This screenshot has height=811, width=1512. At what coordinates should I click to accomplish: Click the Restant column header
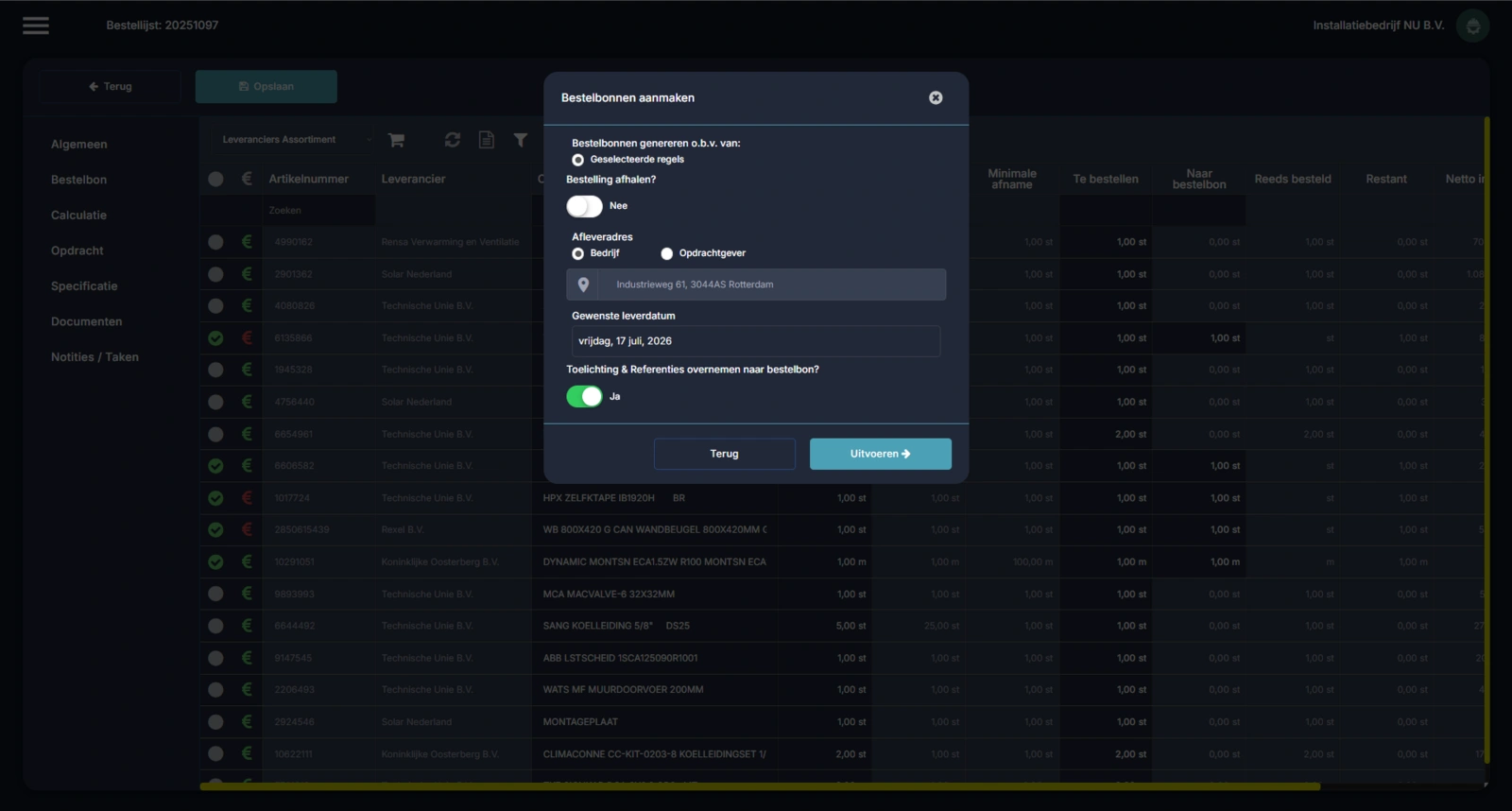click(1386, 179)
